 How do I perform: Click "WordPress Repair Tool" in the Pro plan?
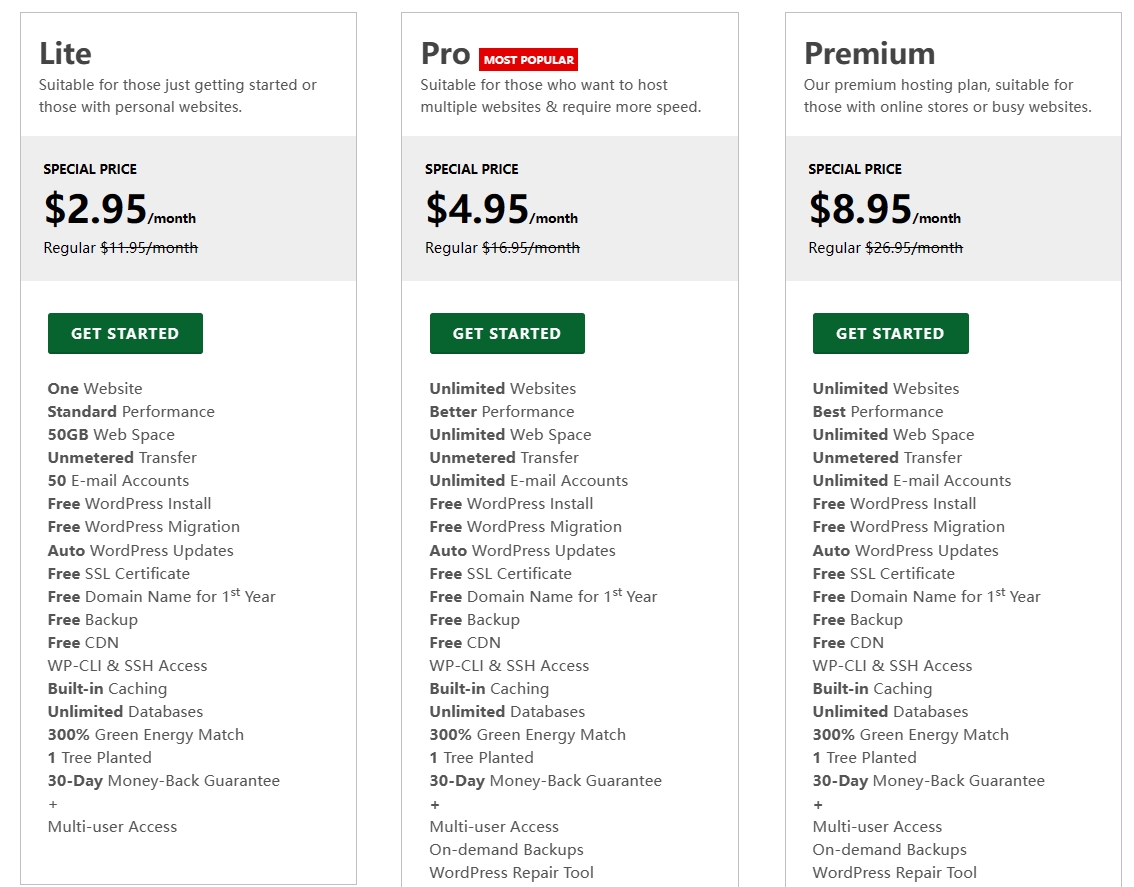pos(511,873)
